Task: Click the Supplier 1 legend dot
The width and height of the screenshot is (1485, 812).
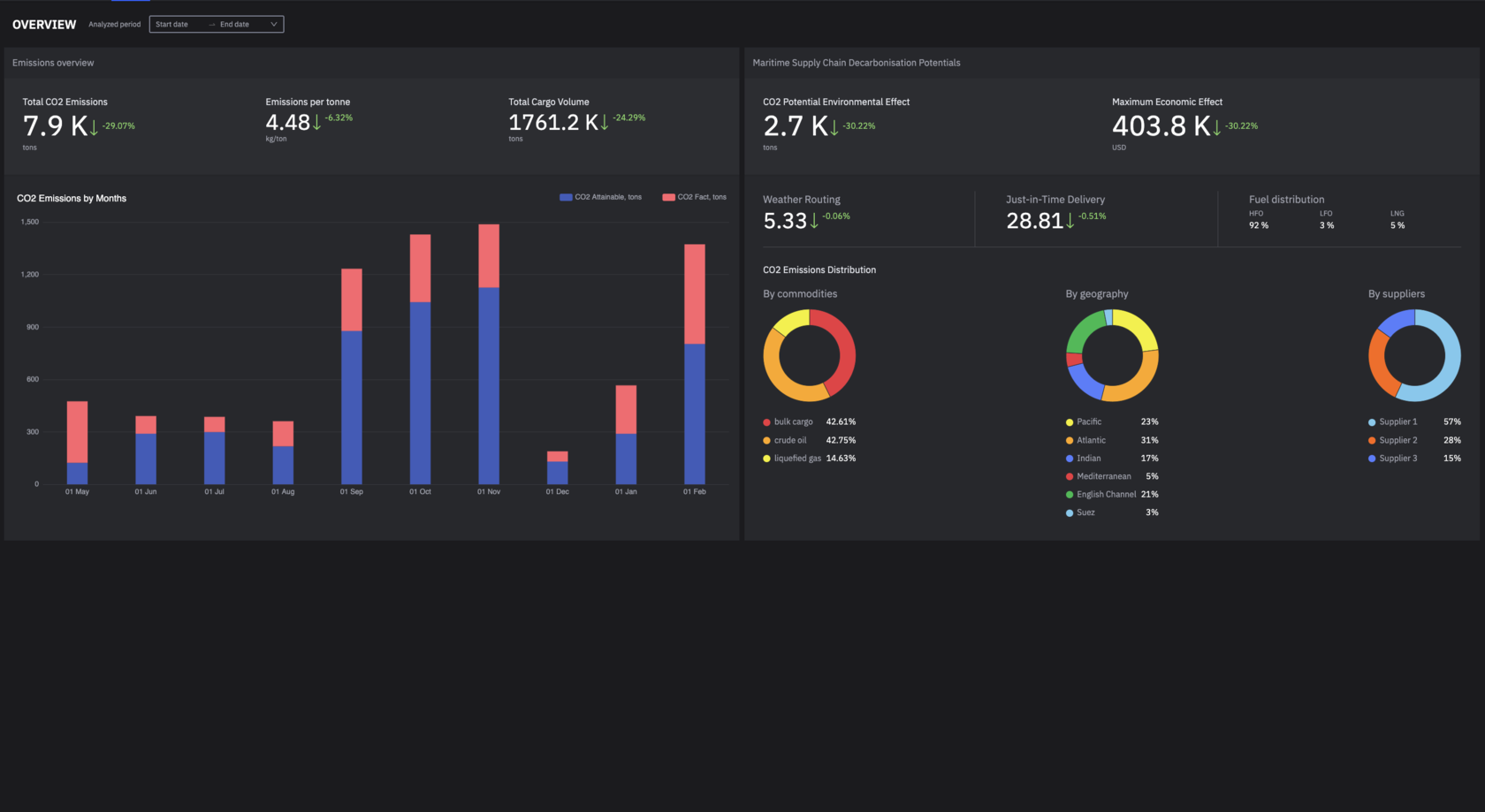Action: [x=1372, y=421]
